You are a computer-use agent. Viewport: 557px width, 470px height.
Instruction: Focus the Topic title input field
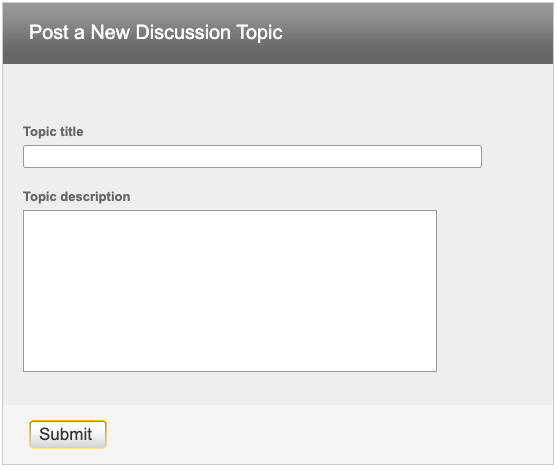(x=252, y=156)
